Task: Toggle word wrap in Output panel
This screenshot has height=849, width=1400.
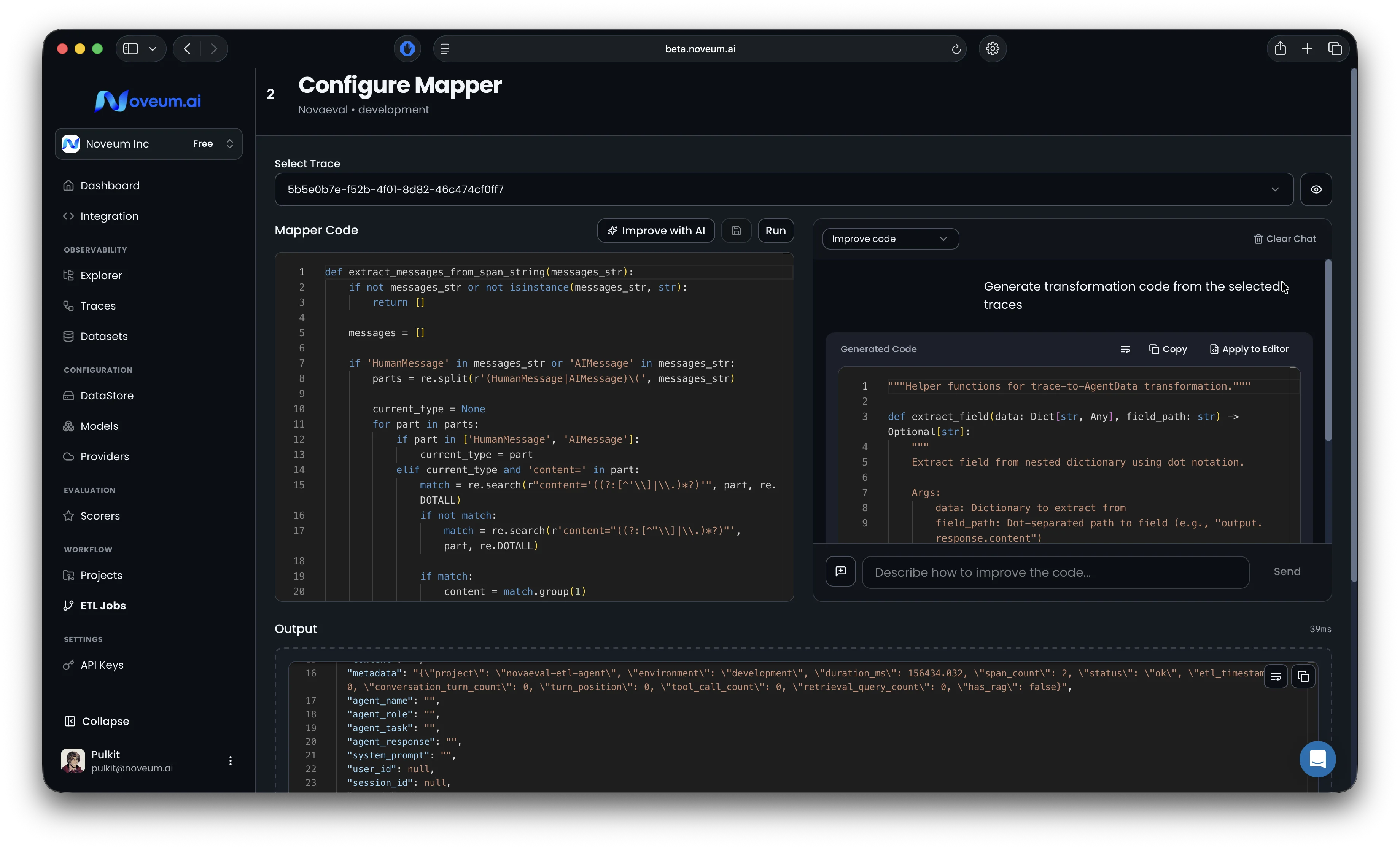Action: (1276, 677)
